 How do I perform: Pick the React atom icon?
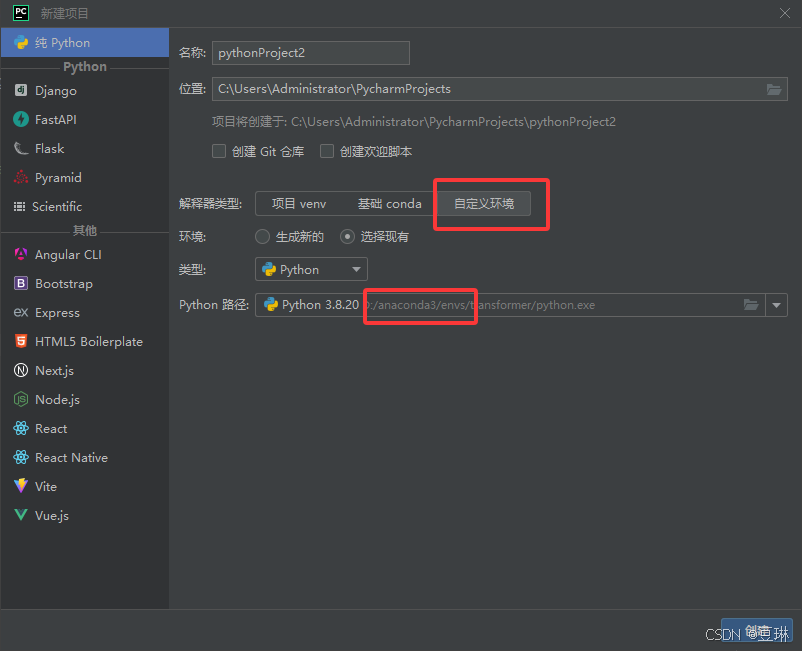tap(21, 428)
